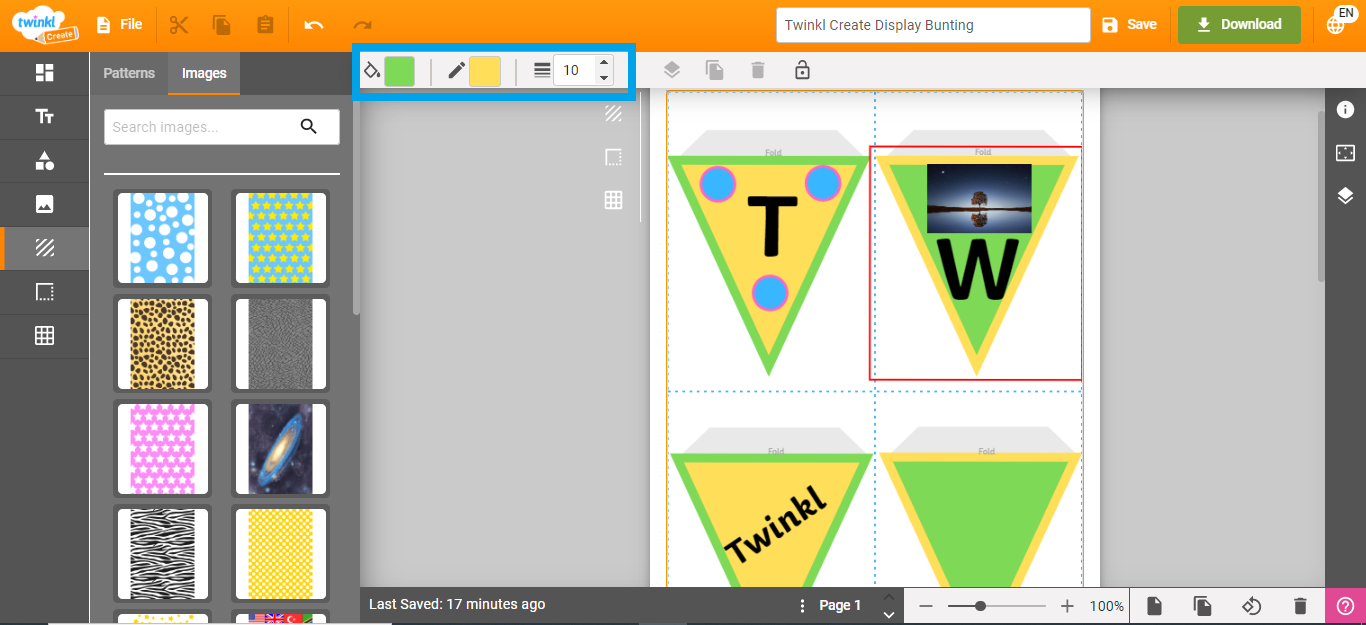Download the design

coord(1239,25)
